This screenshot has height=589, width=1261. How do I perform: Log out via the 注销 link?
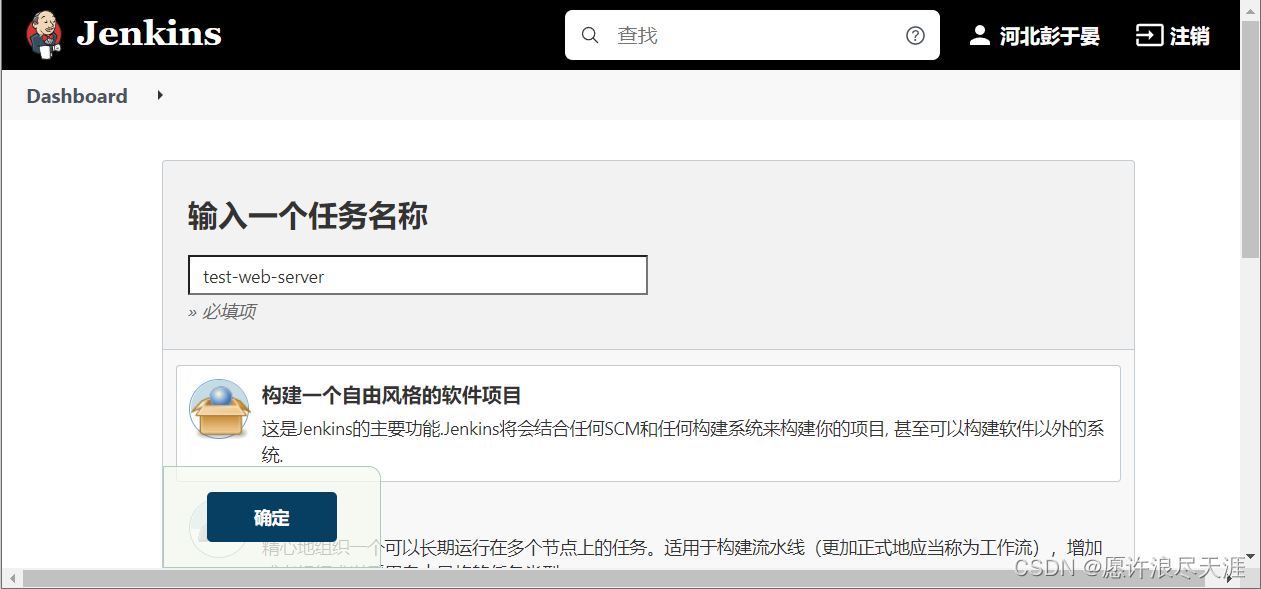tap(1190, 36)
